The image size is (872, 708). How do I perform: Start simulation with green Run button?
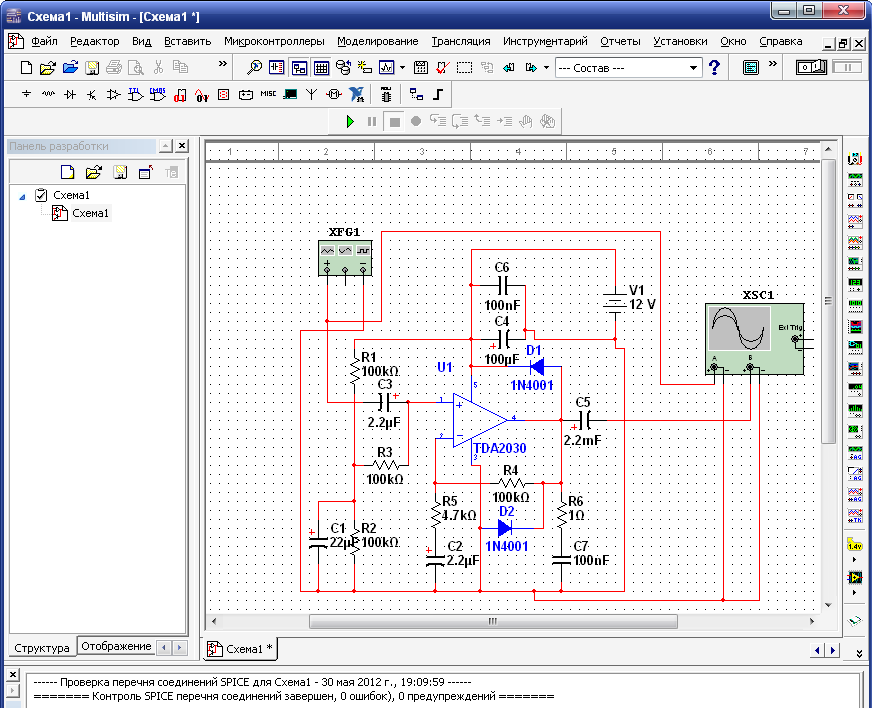[350, 121]
